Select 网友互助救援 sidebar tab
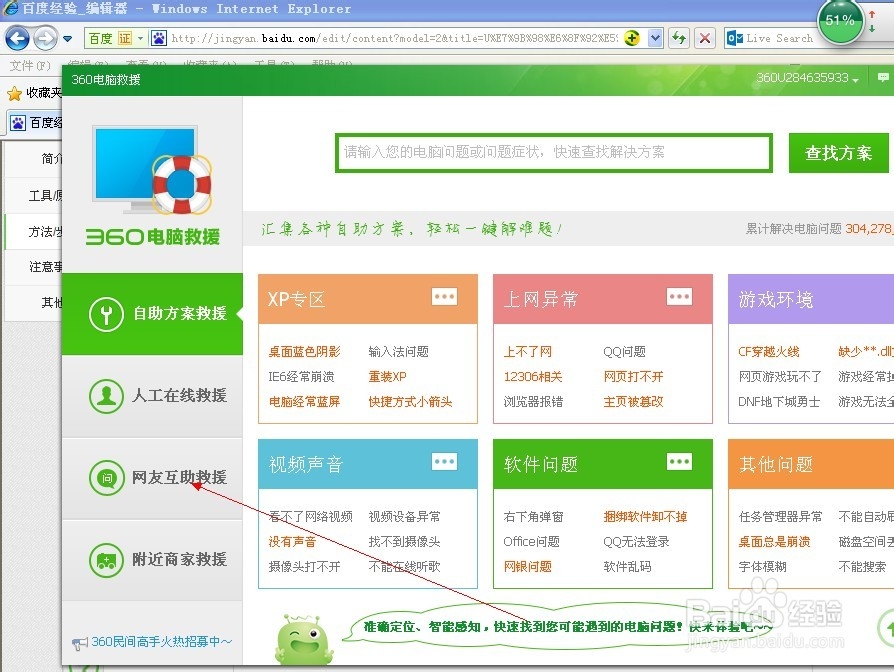Image resolution: width=894 pixels, height=672 pixels. point(152,478)
